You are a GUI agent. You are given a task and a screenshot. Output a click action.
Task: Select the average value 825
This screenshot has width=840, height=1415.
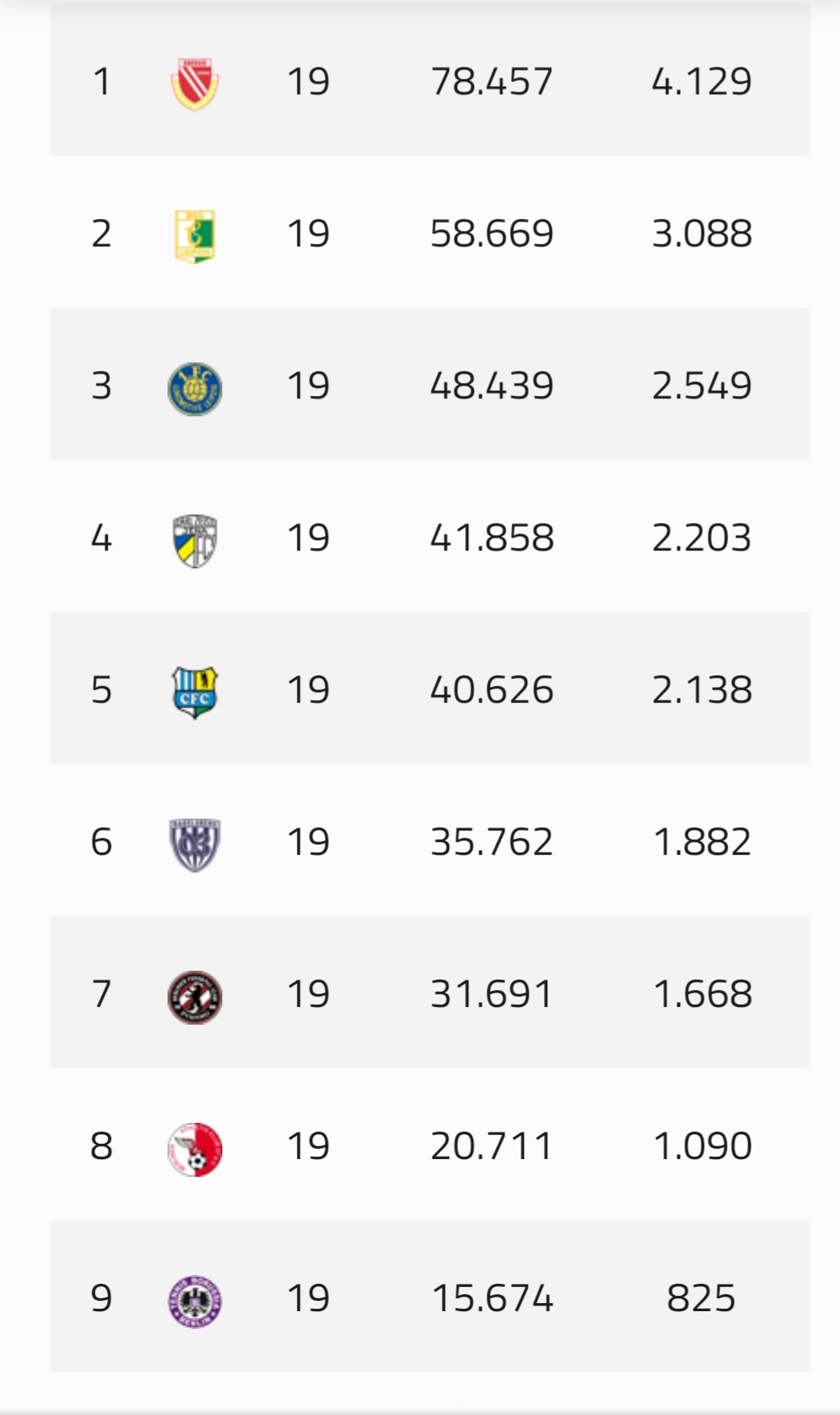coord(701,1298)
